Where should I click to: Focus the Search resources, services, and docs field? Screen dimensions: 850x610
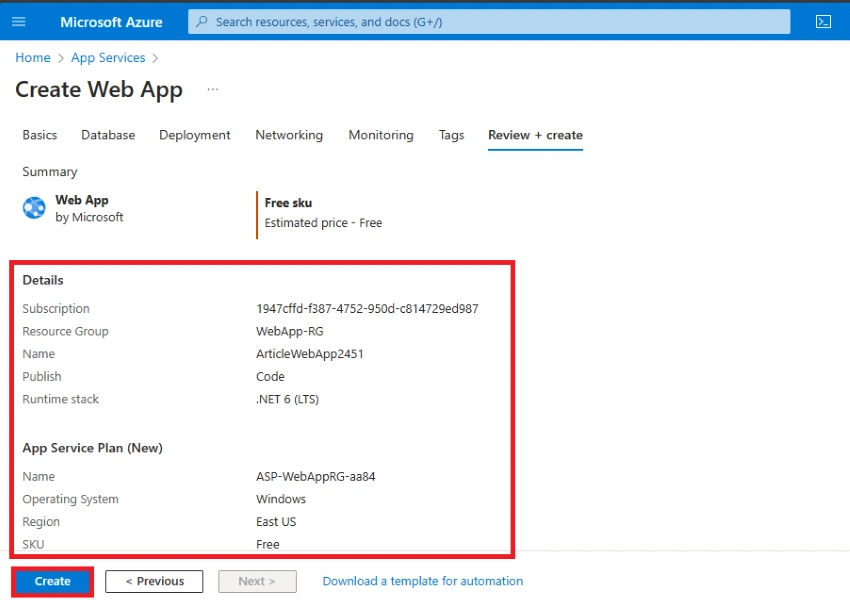489,22
